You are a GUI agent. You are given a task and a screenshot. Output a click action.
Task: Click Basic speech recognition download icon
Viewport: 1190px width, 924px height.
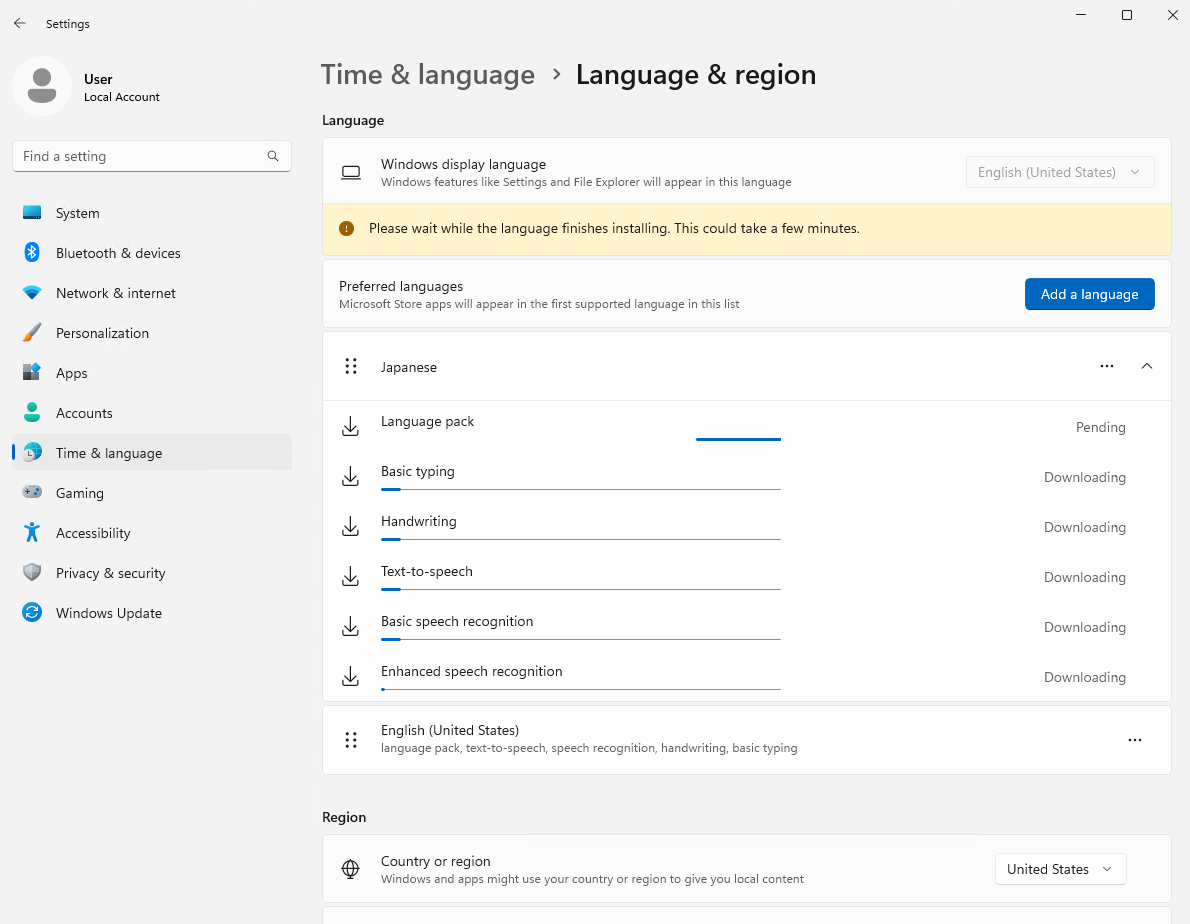tap(350, 627)
